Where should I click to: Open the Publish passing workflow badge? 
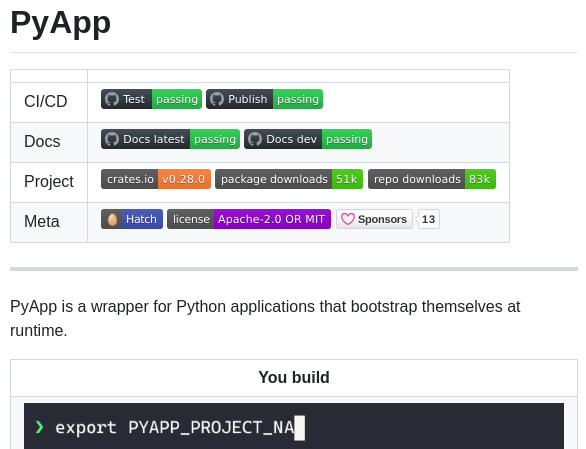[264, 99]
